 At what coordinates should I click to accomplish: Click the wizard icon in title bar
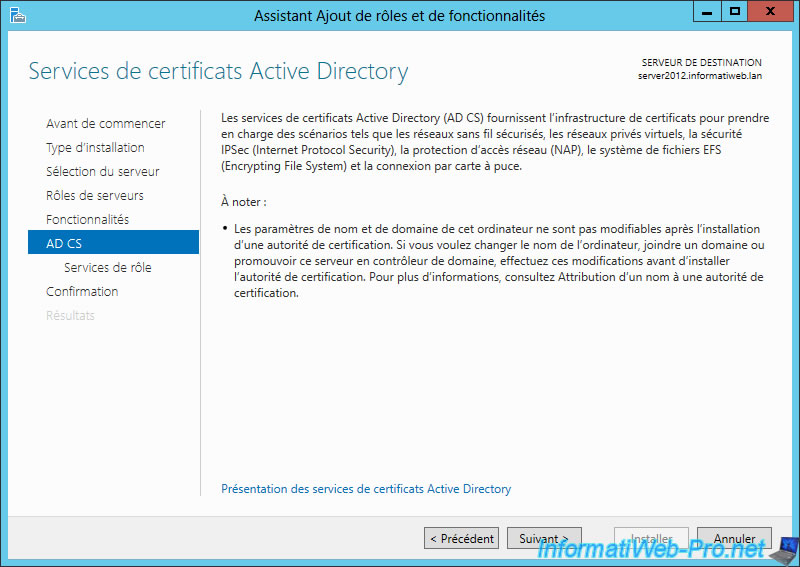[17, 15]
